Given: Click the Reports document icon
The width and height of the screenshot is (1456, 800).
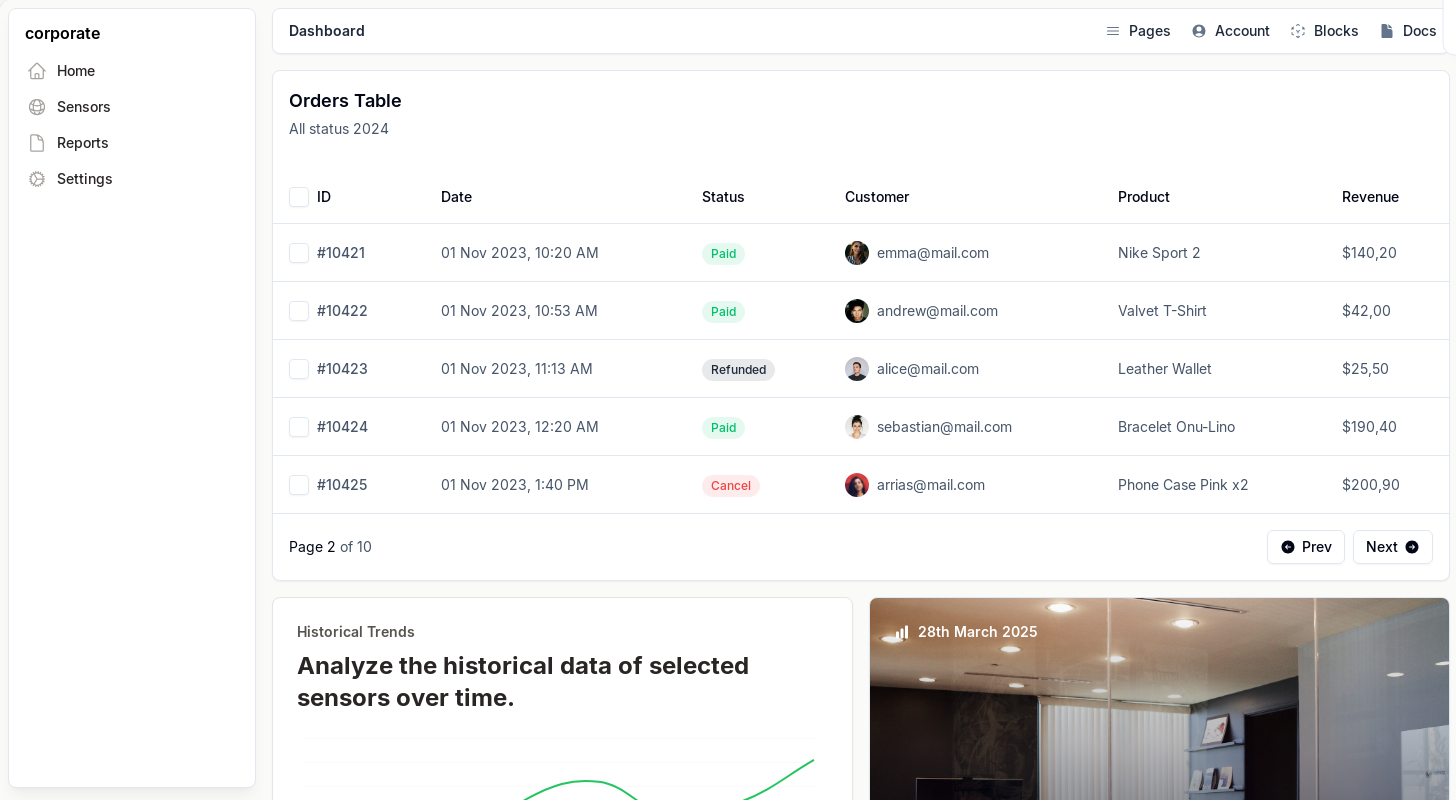Looking at the screenshot, I should (37, 143).
